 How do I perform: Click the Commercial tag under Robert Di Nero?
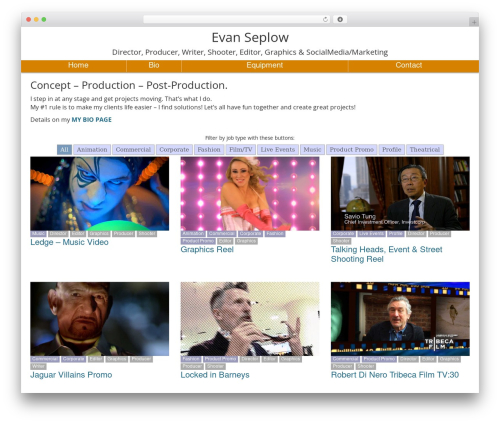346,359
